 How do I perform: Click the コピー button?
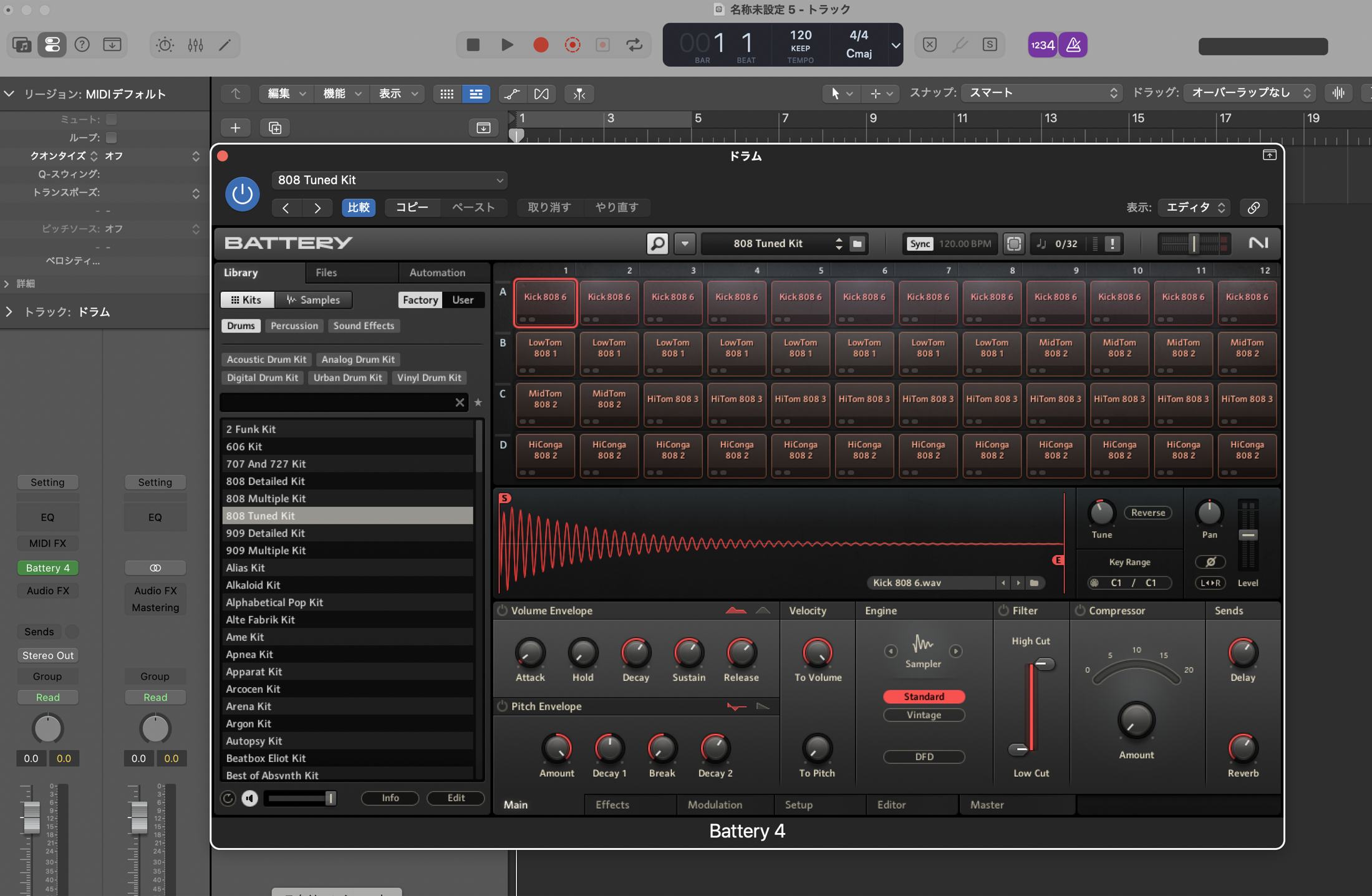click(x=412, y=208)
